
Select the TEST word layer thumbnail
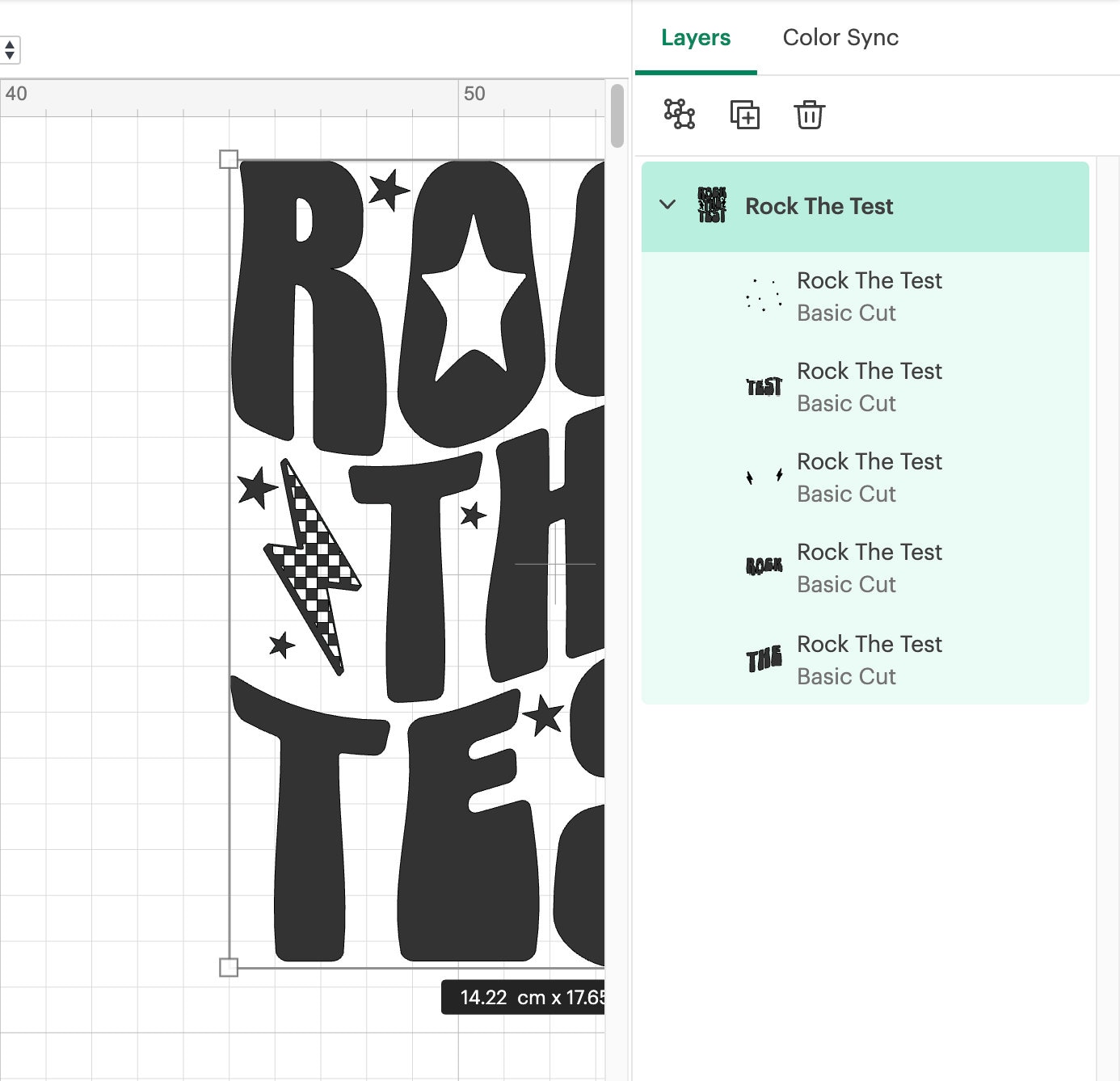[761, 385]
